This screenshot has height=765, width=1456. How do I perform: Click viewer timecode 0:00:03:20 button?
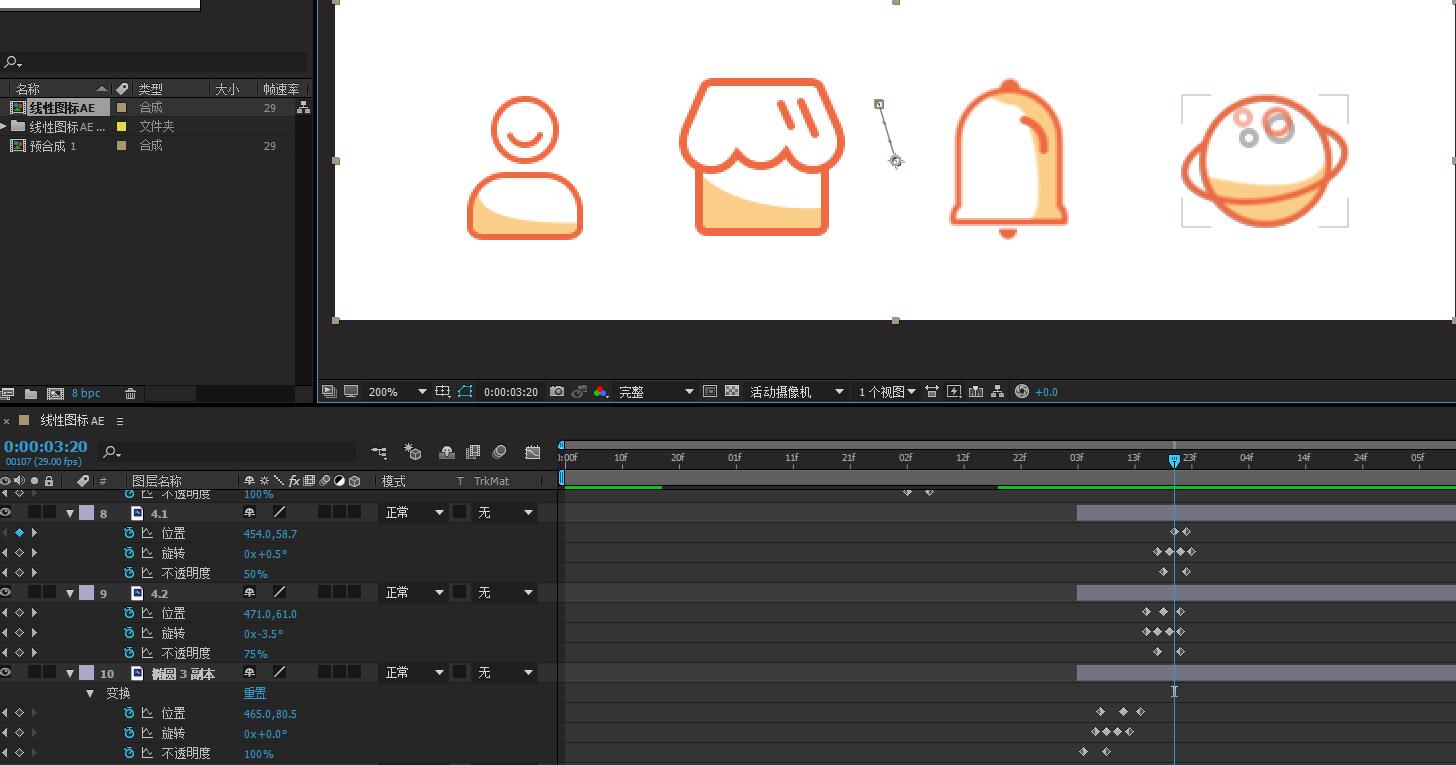coord(511,392)
